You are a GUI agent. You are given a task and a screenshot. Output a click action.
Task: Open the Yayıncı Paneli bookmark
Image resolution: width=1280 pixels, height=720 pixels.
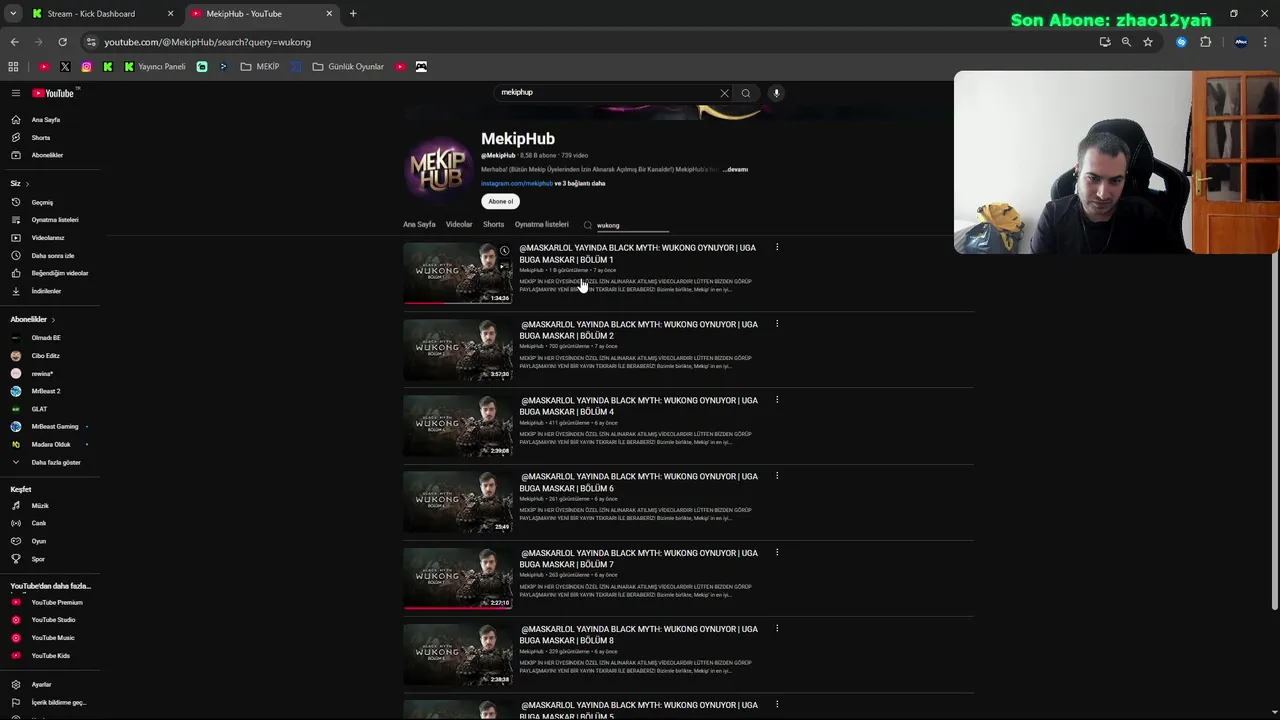[x=155, y=67]
